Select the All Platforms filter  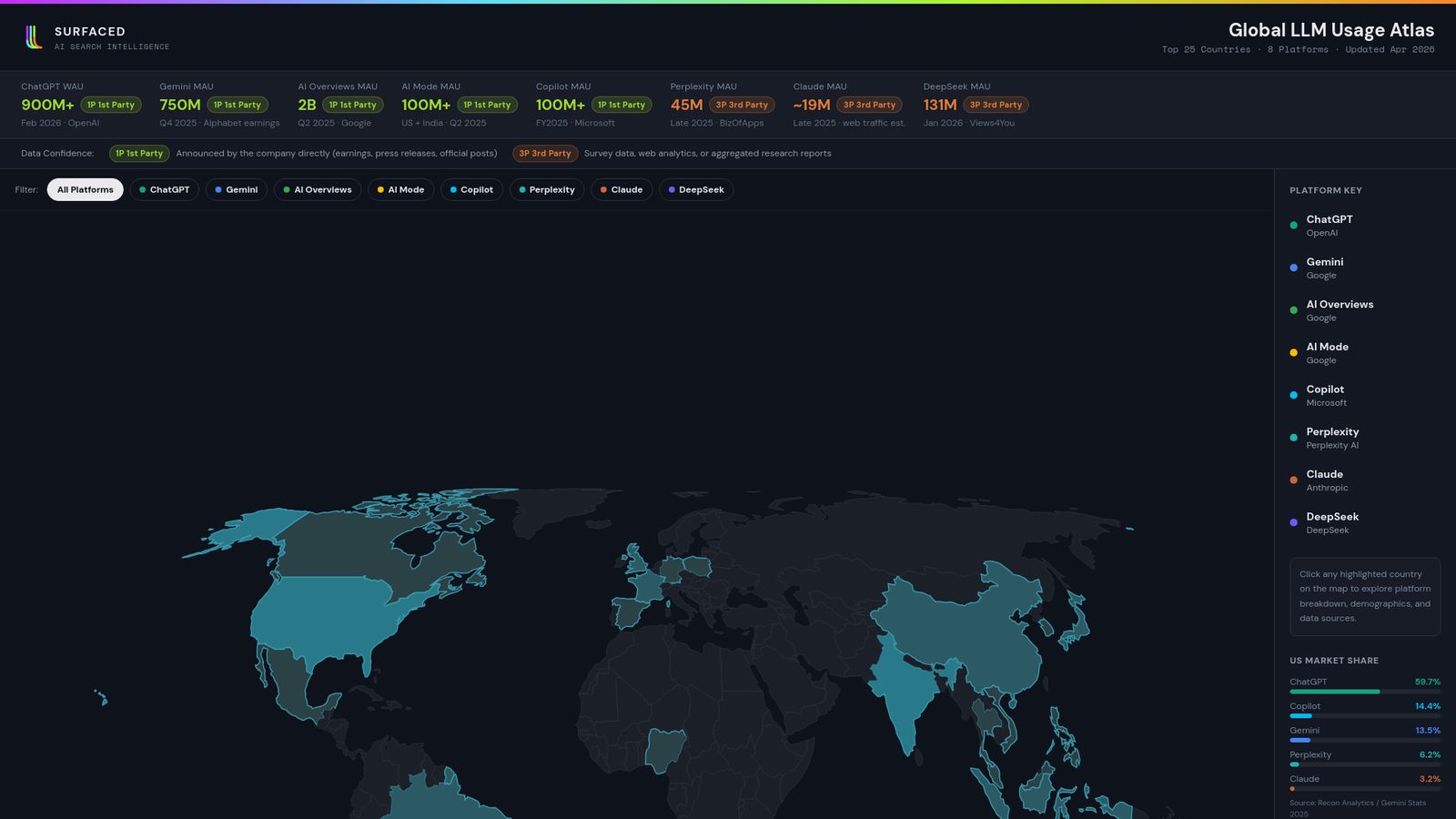86,189
